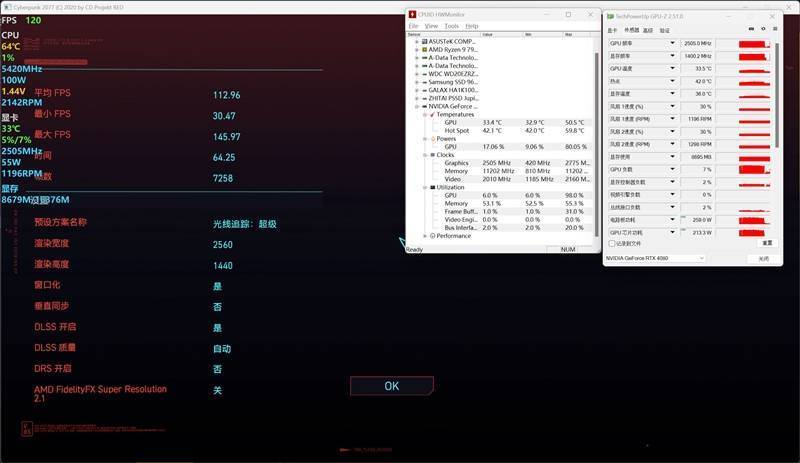Open 显存使用 sensor dropdown in GPU-Z
Screen dimensions: 800x463
coord(672,157)
